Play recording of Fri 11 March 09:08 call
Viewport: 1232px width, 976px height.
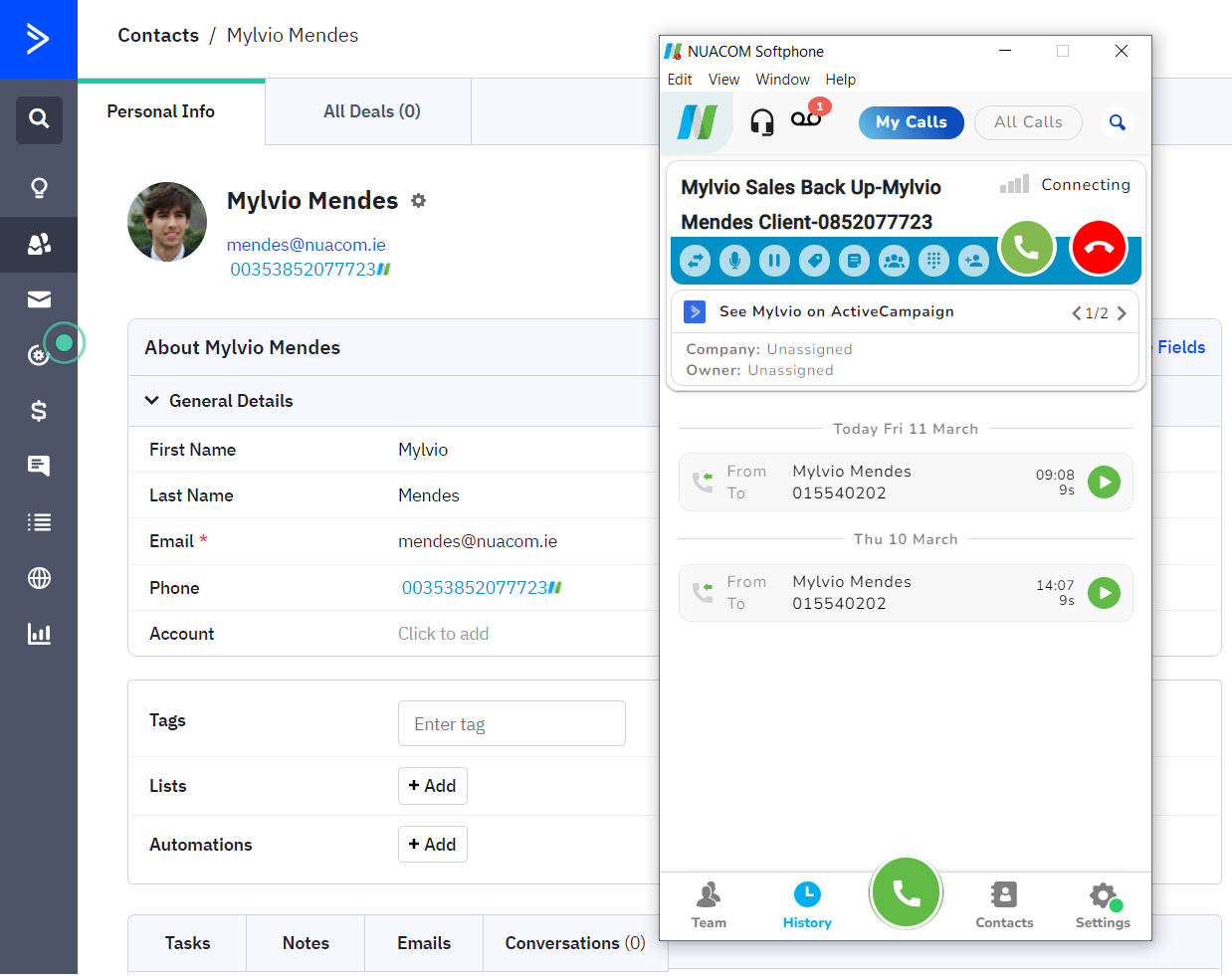1104,483
